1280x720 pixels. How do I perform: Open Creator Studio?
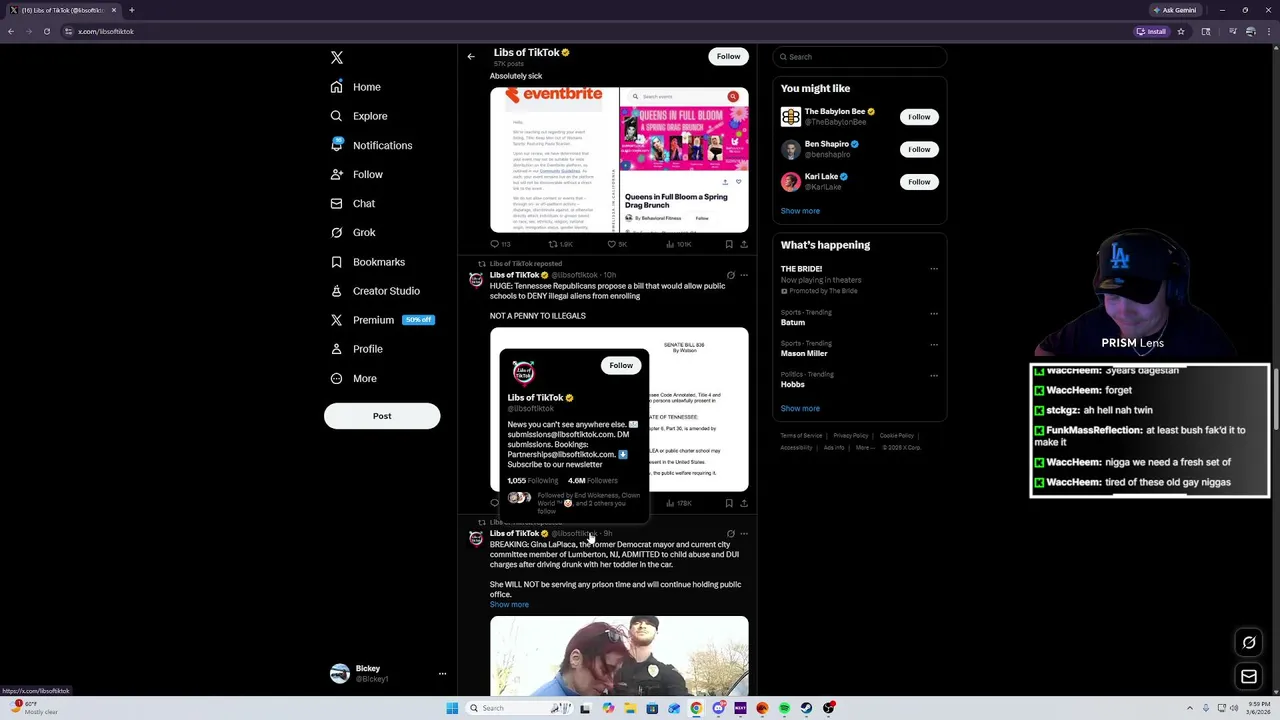pyautogui.click(x=375, y=291)
